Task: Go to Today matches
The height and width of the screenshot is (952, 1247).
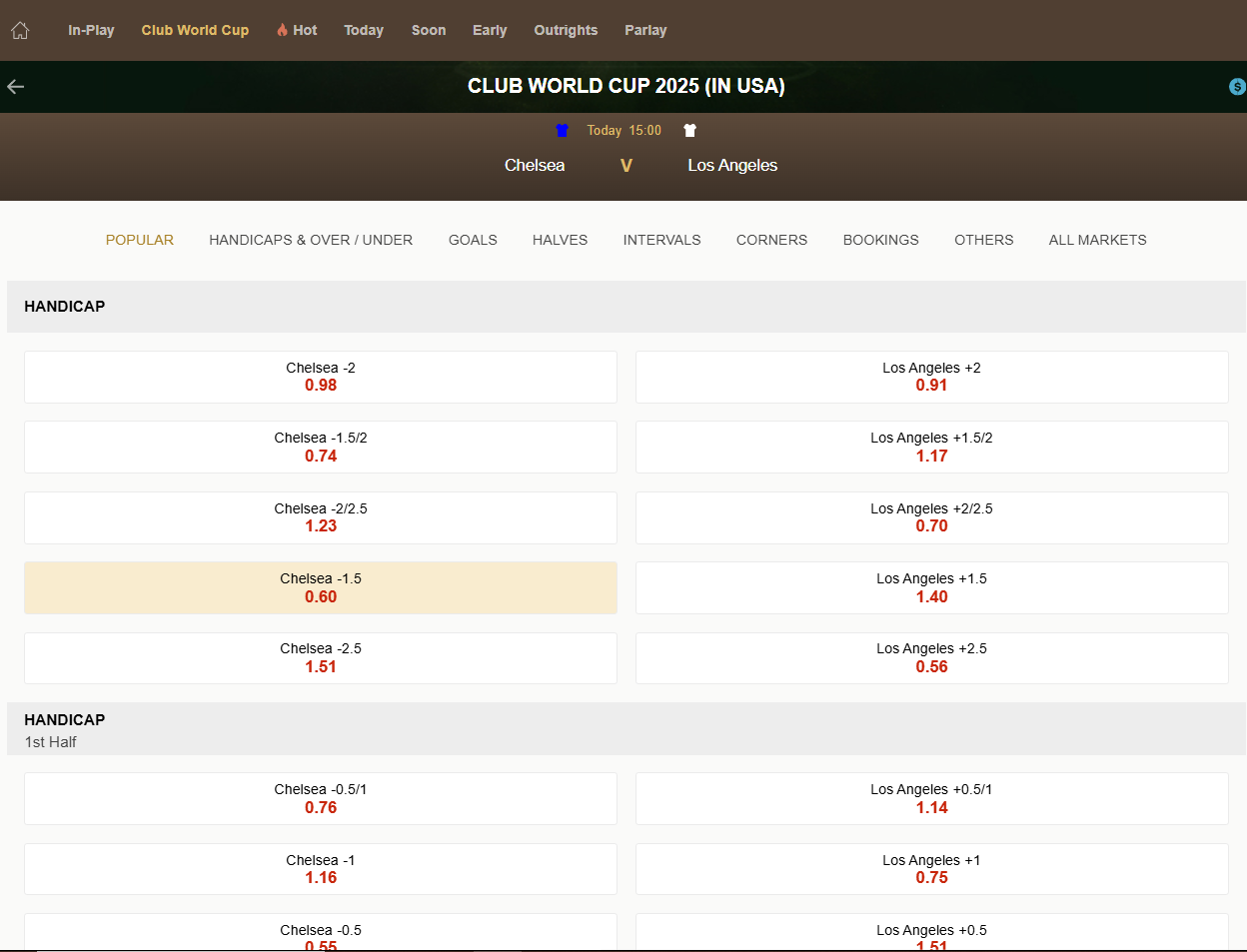Action: tap(364, 30)
